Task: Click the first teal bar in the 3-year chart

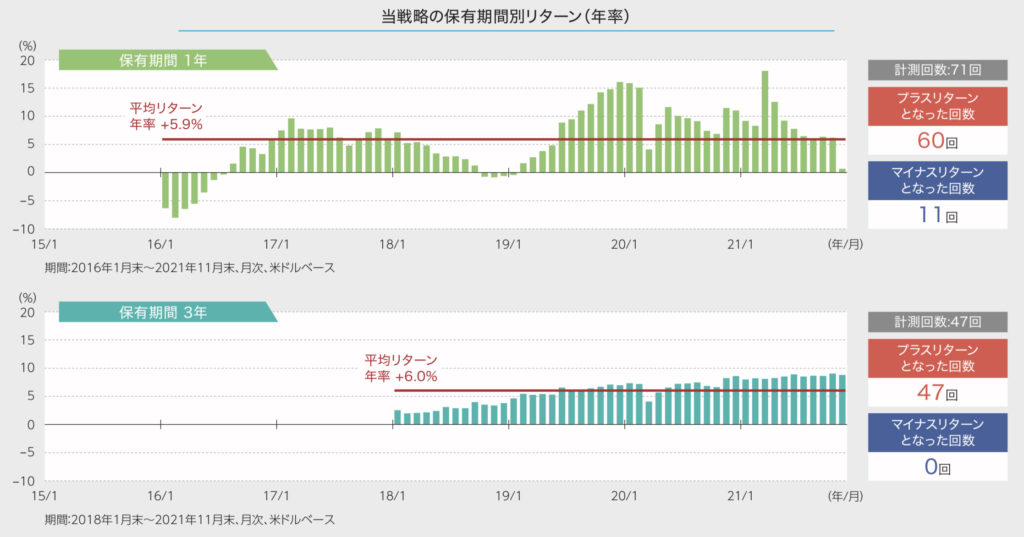Action: pos(397,417)
